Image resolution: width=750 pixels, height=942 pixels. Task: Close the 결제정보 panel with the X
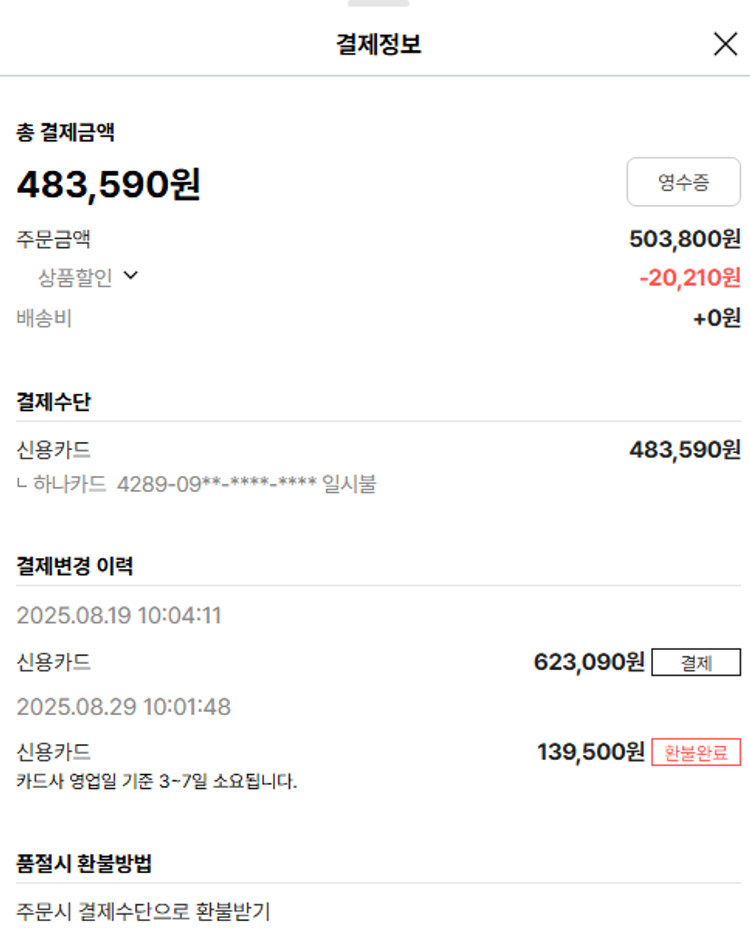point(725,44)
